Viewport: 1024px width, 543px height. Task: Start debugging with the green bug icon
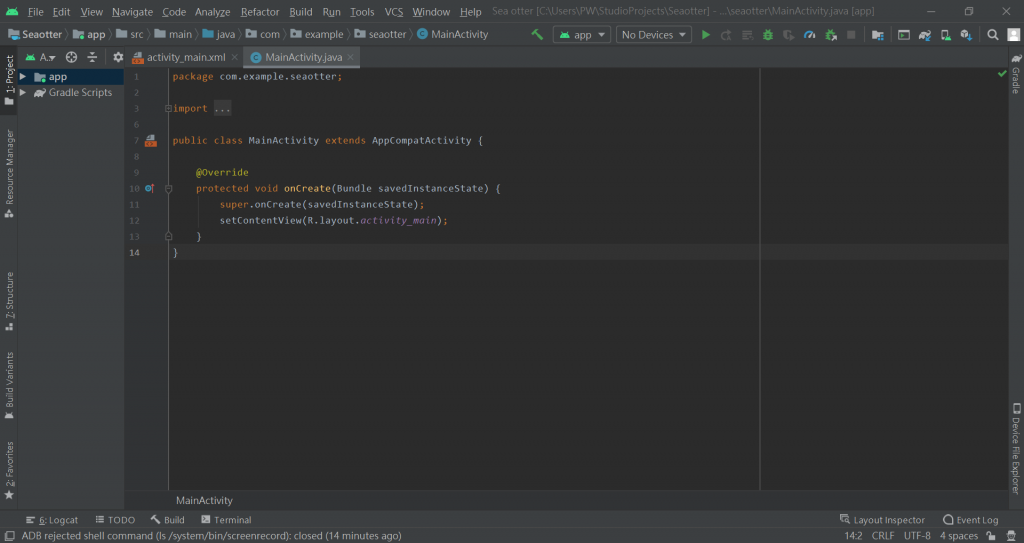768,34
